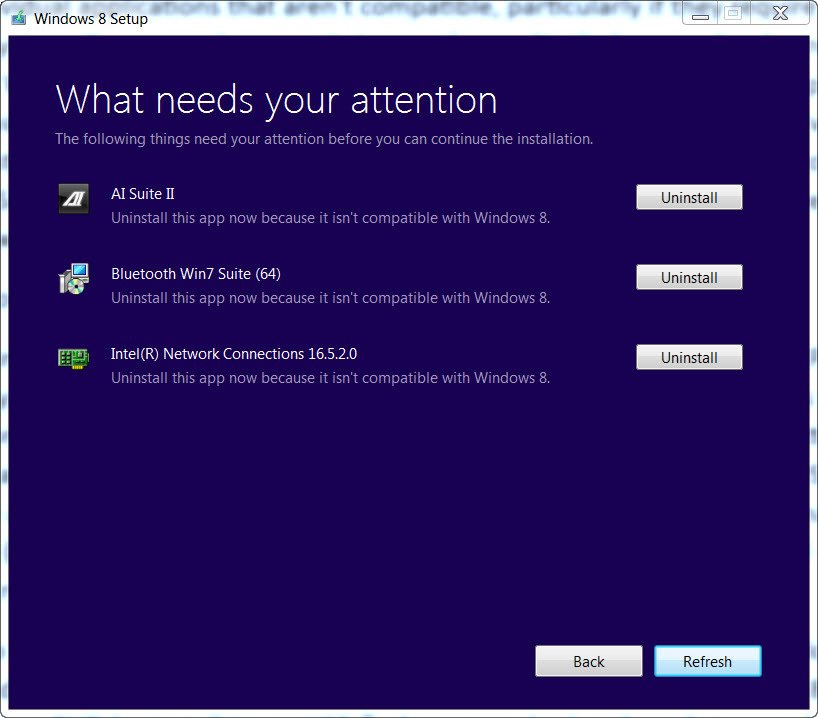Viewport: 818px width, 718px height.
Task: Click the "What needs your attention" heading
Action: [x=276, y=100]
